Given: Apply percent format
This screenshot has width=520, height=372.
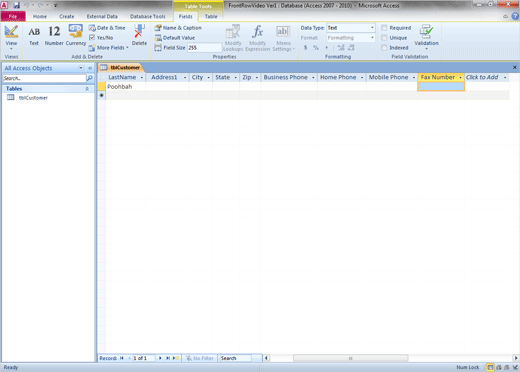Looking at the screenshot, I should (x=316, y=48).
